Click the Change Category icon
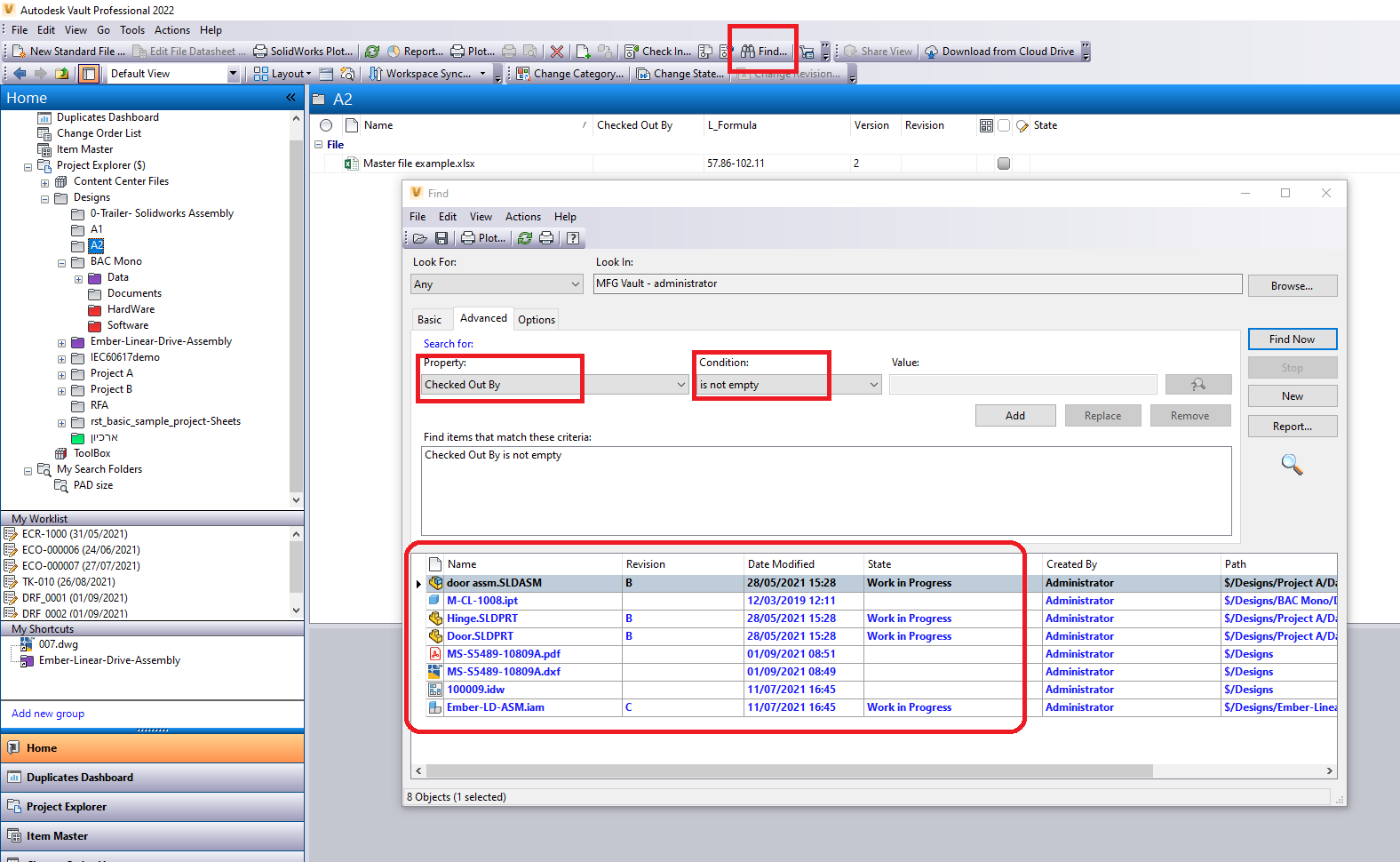Image resolution: width=1400 pixels, height=862 pixels. [523, 74]
